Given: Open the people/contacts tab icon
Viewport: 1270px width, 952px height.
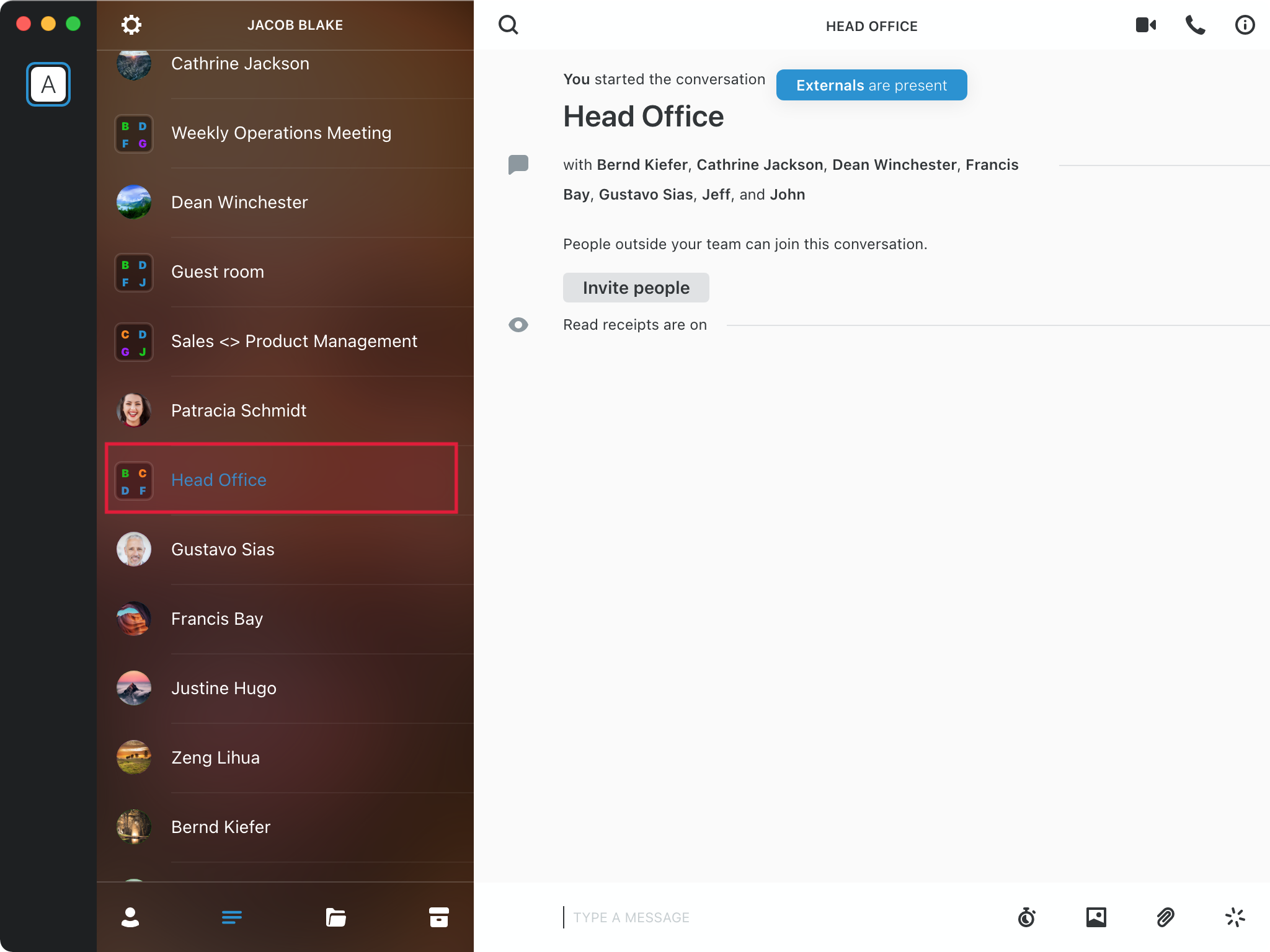Looking at the screenshot, I should click(130, 917).
